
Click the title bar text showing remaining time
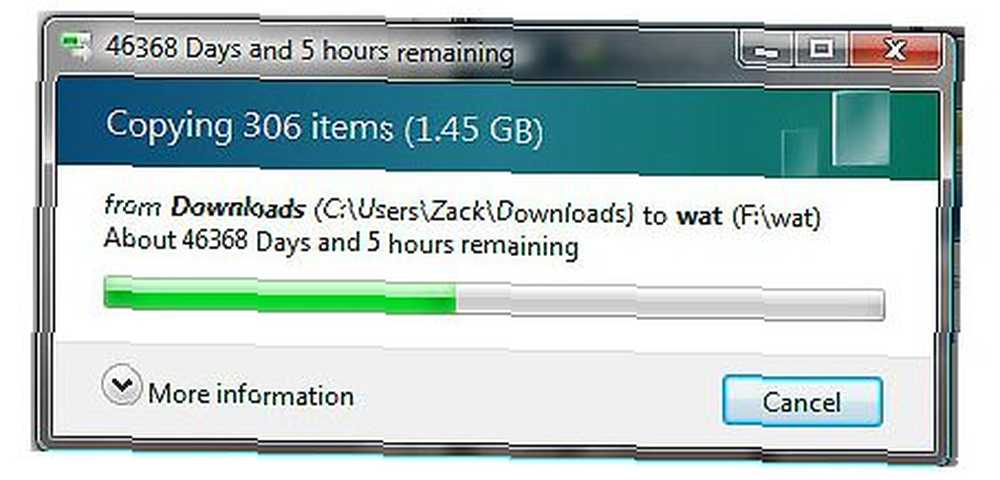(309, 50)
